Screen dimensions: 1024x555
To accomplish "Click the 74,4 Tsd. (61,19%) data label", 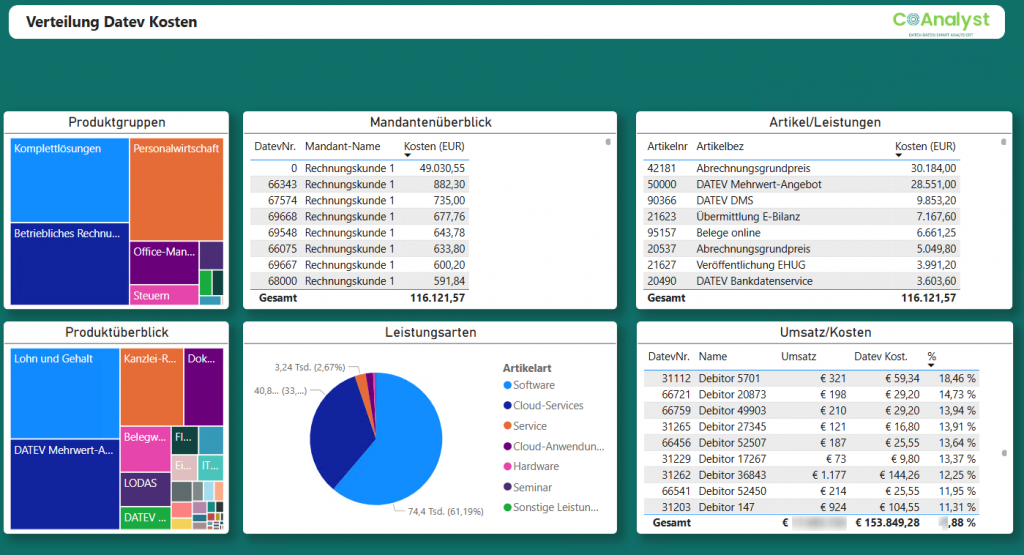I will coord(445,511).
